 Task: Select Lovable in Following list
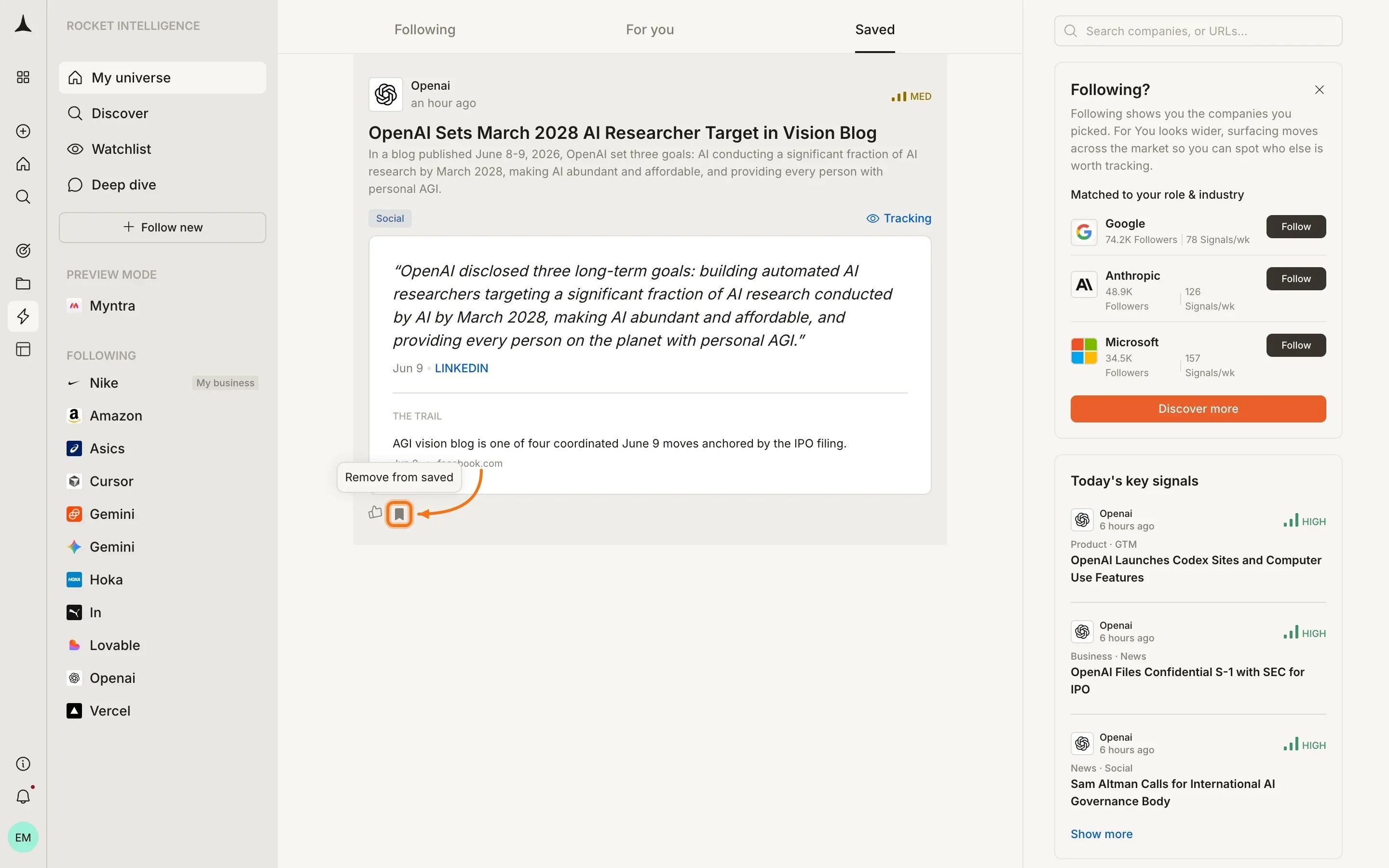coord(163,645)
